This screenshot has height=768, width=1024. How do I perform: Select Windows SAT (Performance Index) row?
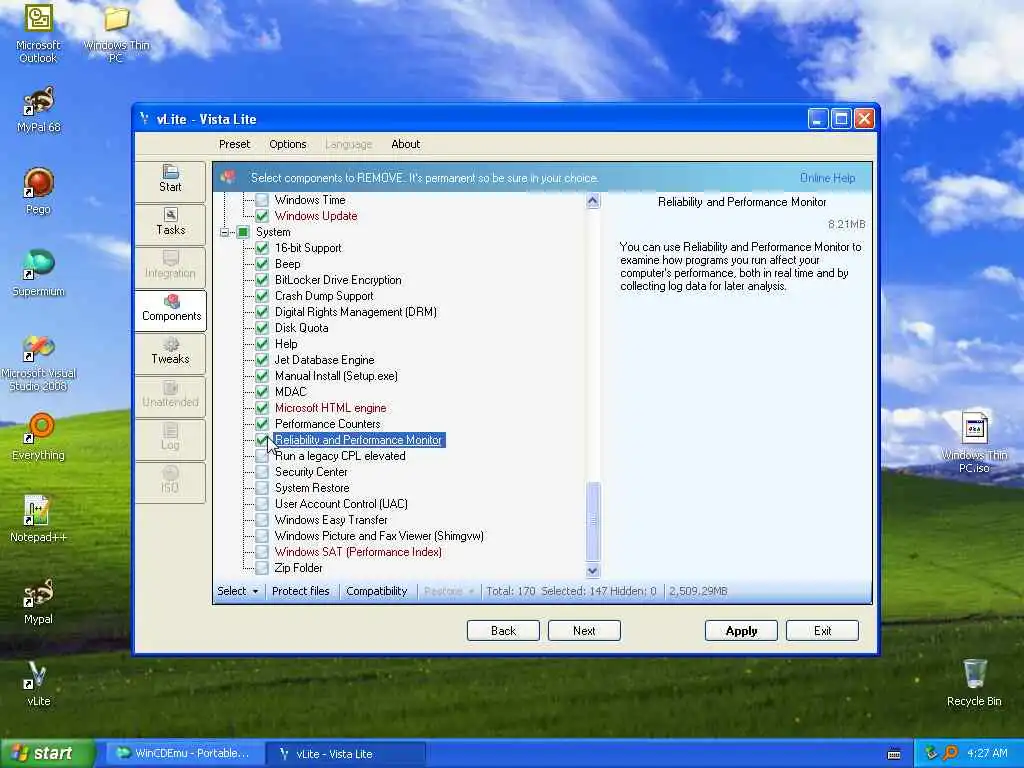click(x=358, y=552)
